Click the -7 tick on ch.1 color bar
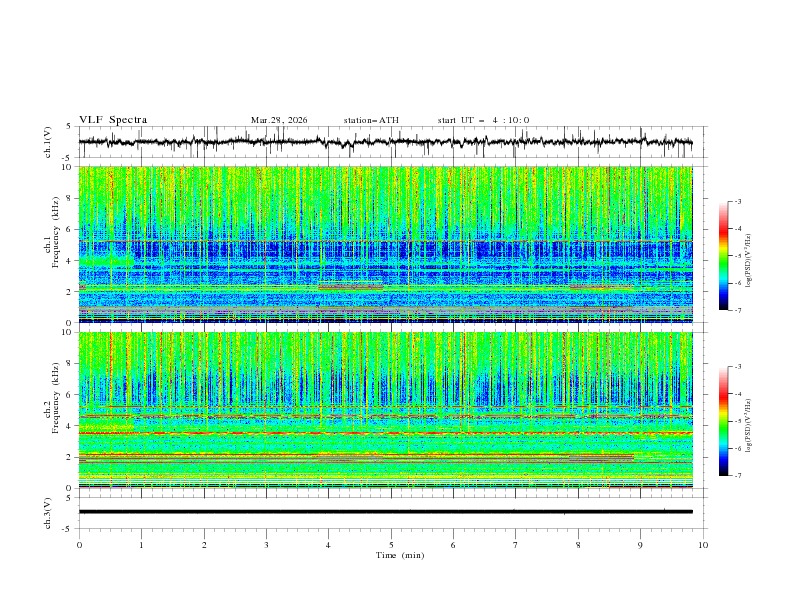792x612 pixels. point(737,310)
